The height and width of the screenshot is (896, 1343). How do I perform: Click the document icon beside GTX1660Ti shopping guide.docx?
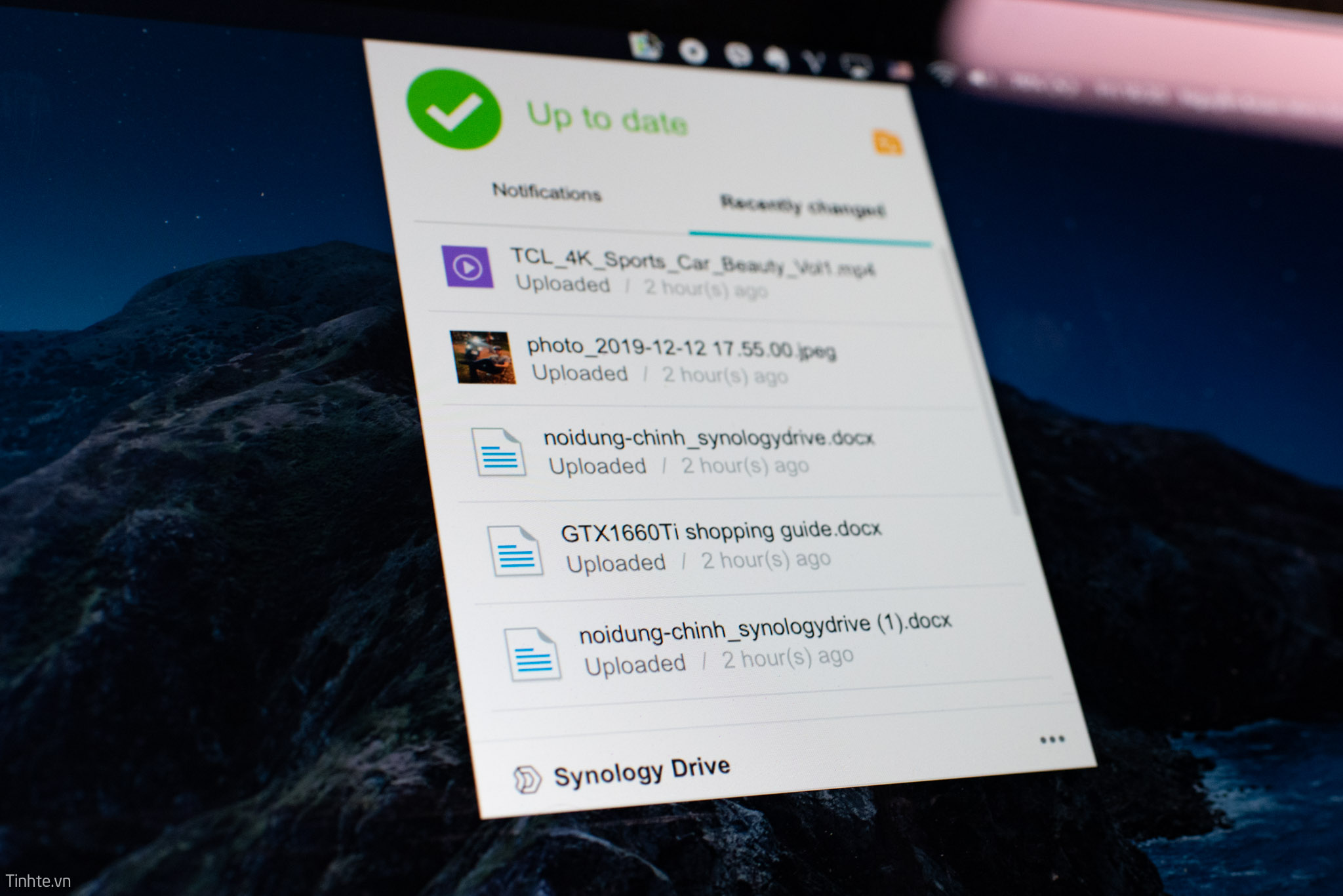click(515, 551)
